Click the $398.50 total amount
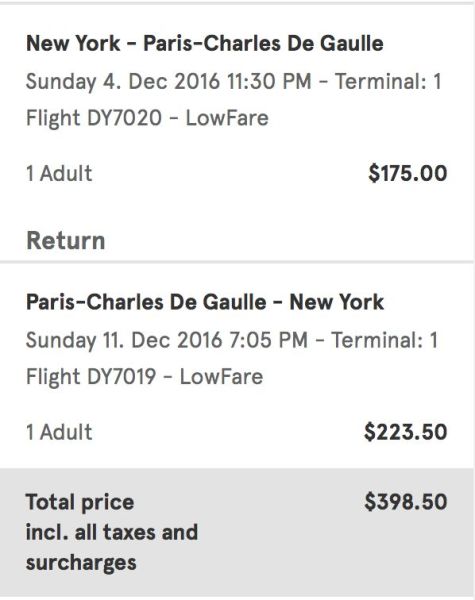Screen dimensions: 475x600 pyautogui.click(x=406, y=502)
